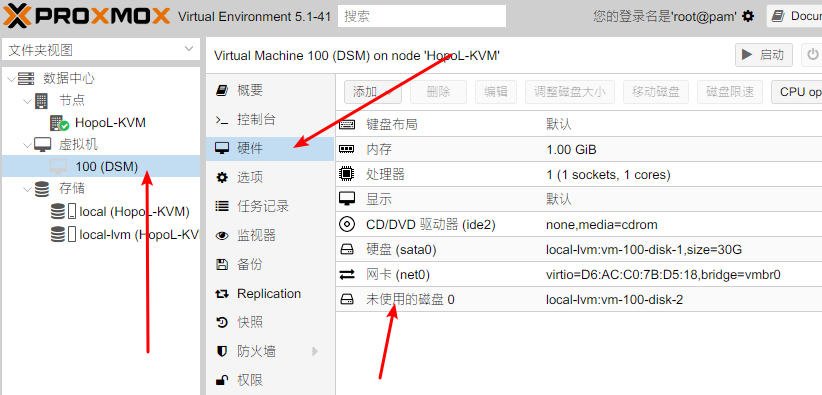Click the 调整磁盘大小 resize disk button
Screen dimensions: 822x395
(569, 92)
